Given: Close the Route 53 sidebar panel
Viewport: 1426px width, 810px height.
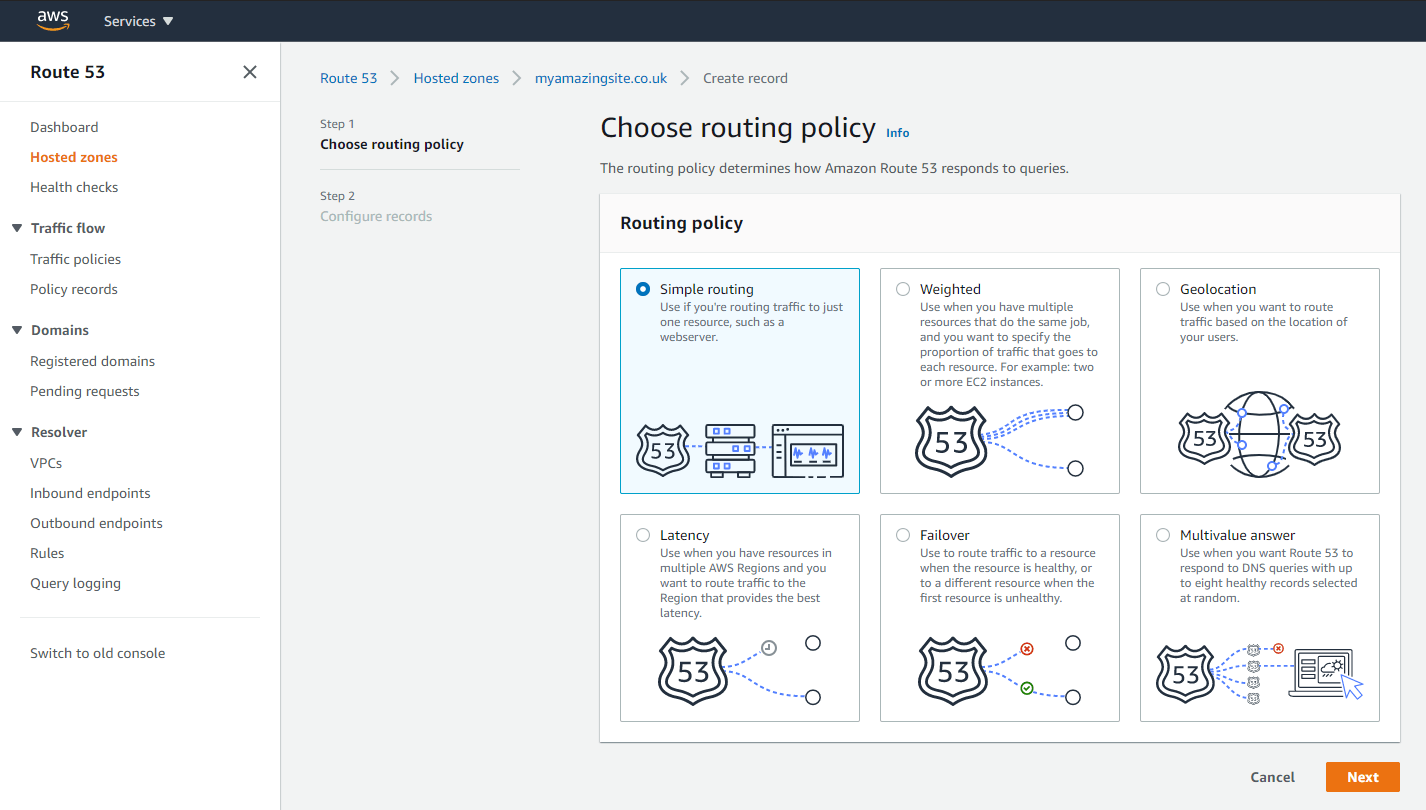Looking at the screenshot, I should (250, 72).
